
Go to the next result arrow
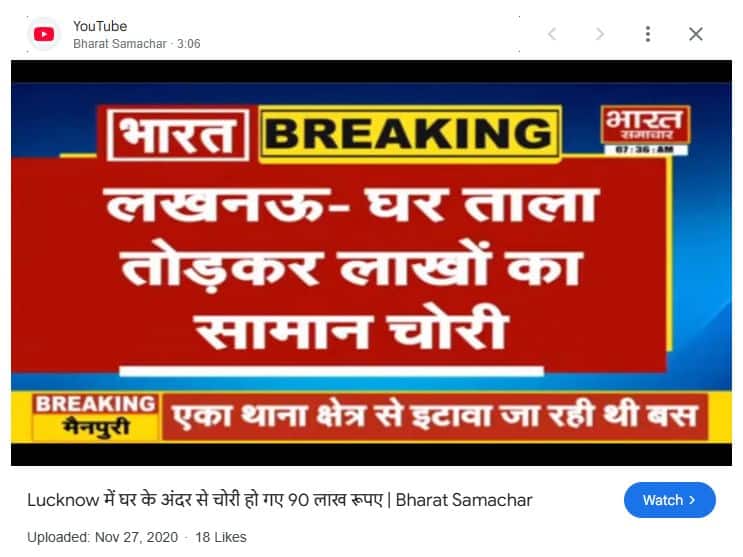click(600, 34)
